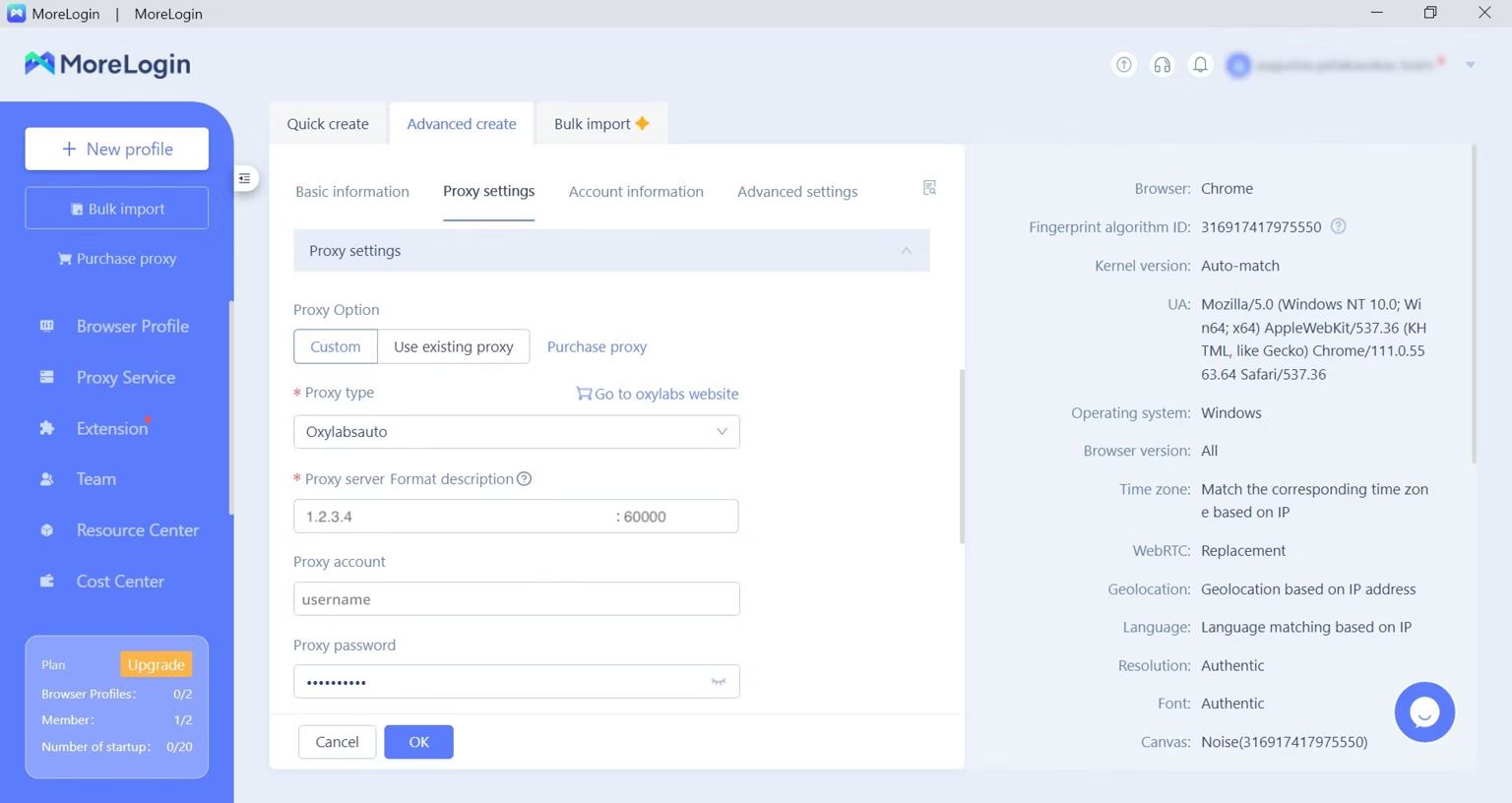This screenshot has width=1512, height=803.
Task: Open the Format description help icon
Action: click(x=525, y=479)
